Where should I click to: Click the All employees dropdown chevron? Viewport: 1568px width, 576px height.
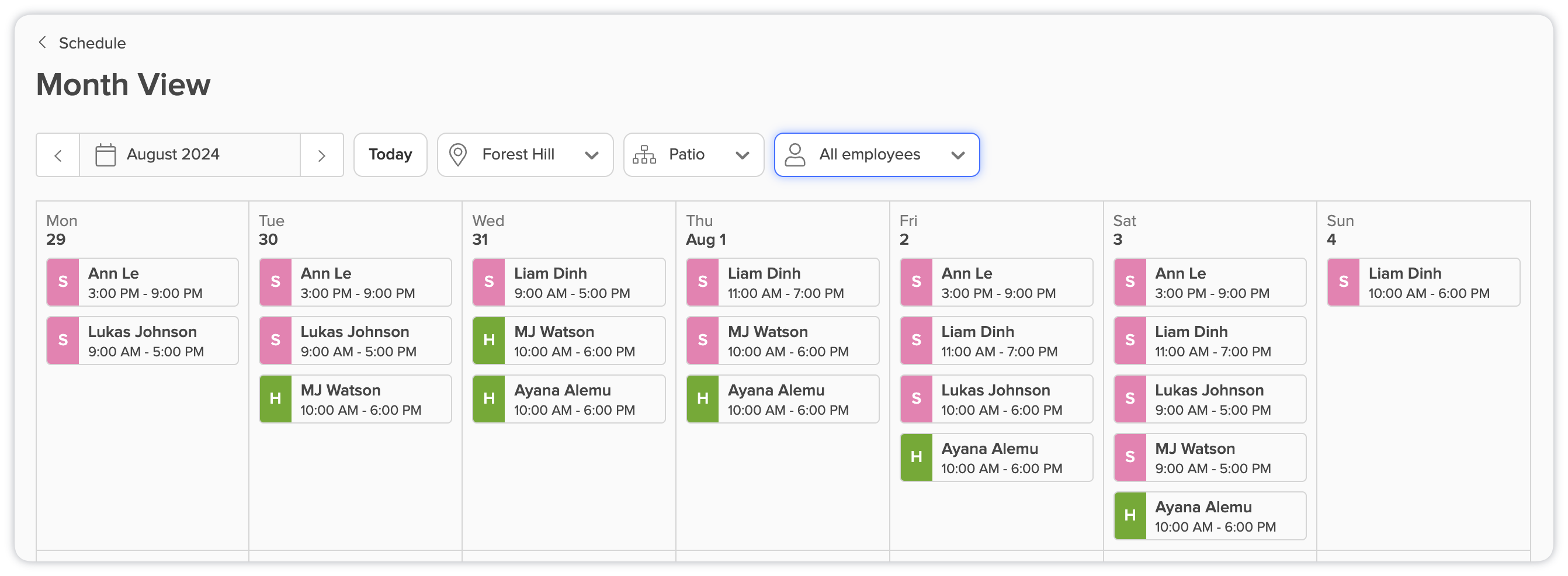point(958,156)
